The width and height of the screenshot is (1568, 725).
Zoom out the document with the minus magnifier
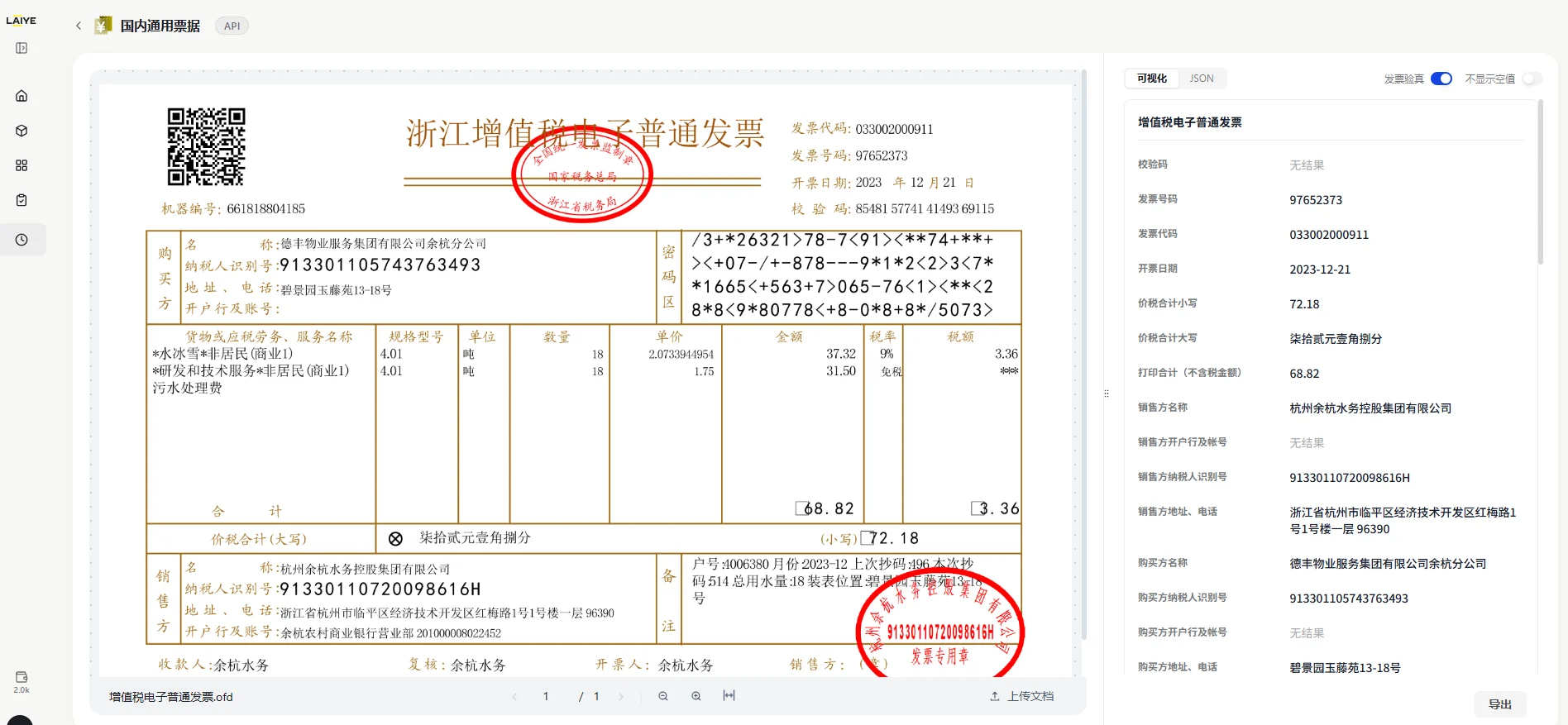(663, 696)
